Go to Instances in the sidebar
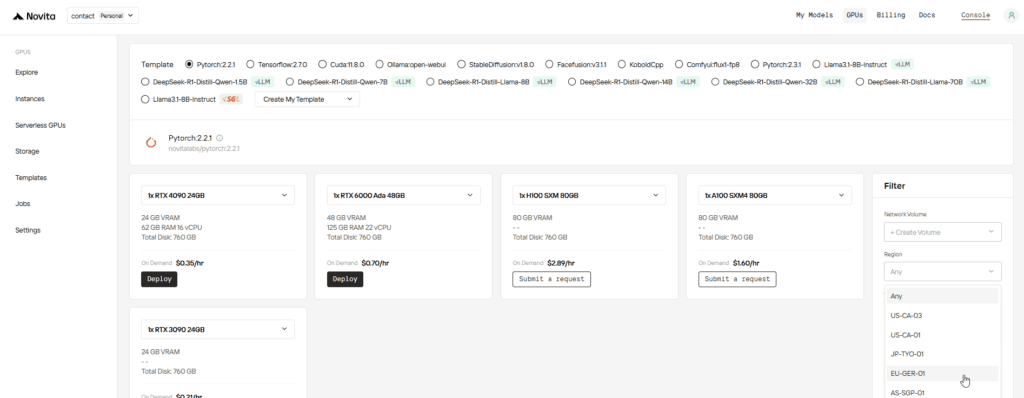 coord(29,99)
